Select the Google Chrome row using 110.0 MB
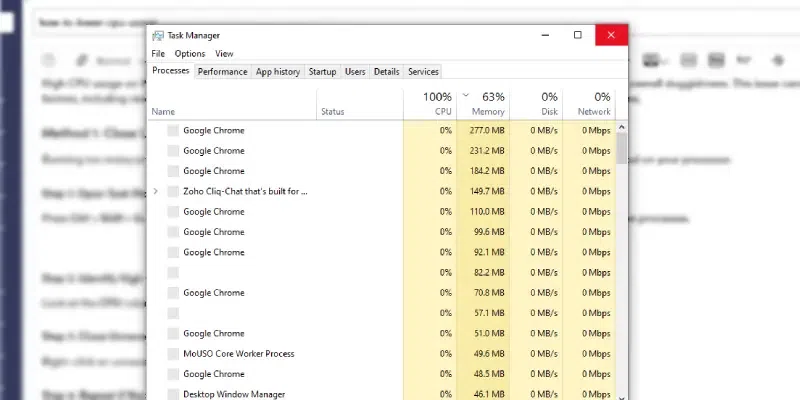The image size is (800, 400). pyautogui.click(x=382, y=212)
